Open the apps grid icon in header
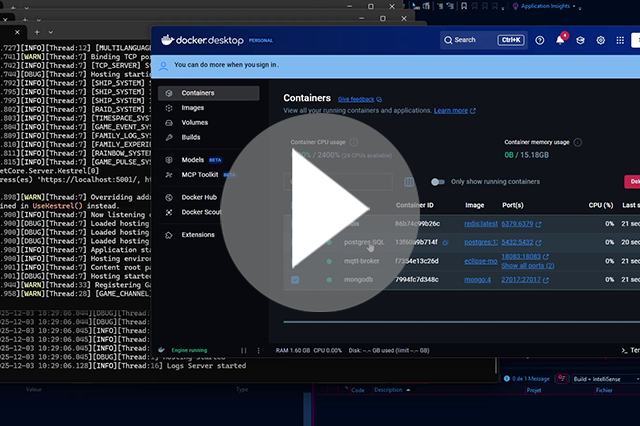The height and width of the screenshot is (426, 640). click(x=621, y=40)
